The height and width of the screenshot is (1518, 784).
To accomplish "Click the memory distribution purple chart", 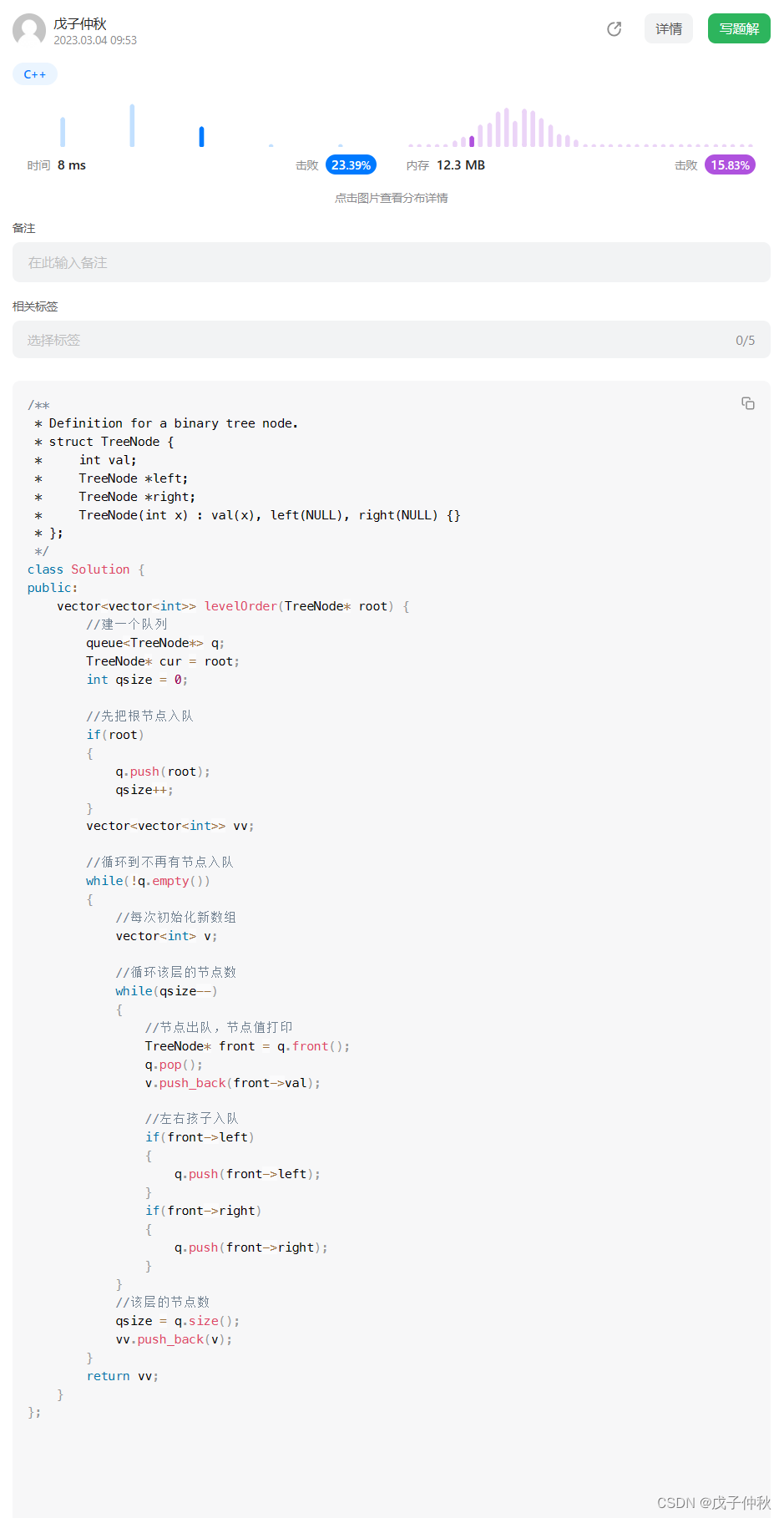I will (x=580, y=127).
